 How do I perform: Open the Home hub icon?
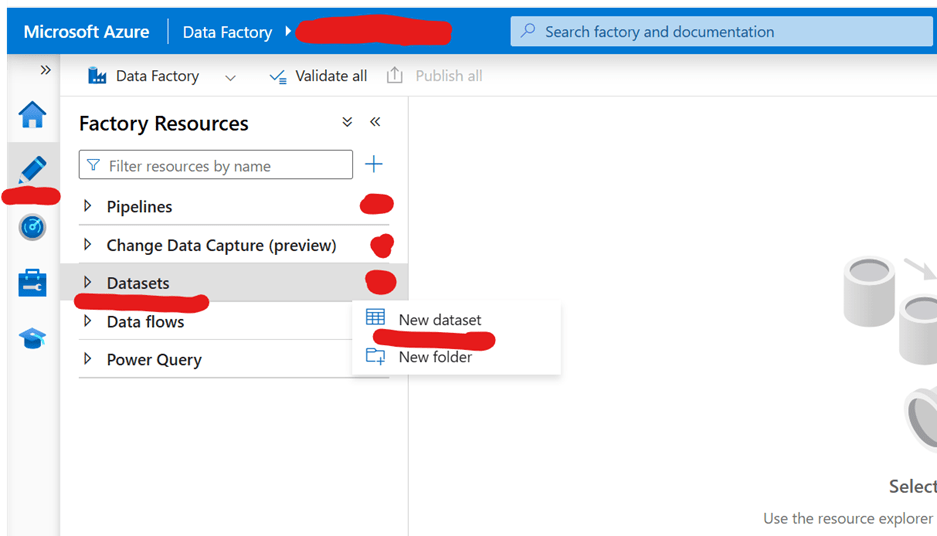33,115
